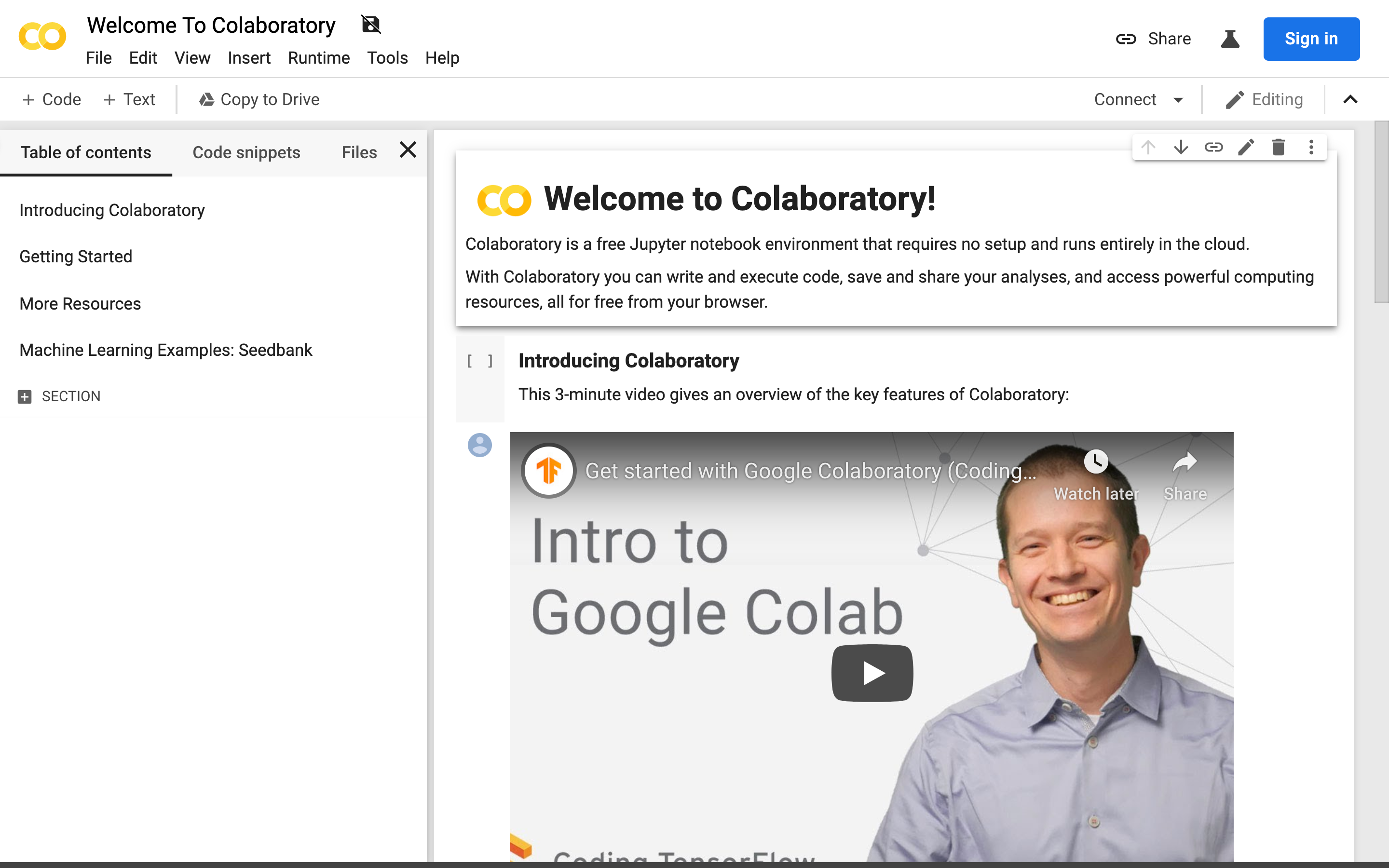Click the user avatar beside video output

480,445
